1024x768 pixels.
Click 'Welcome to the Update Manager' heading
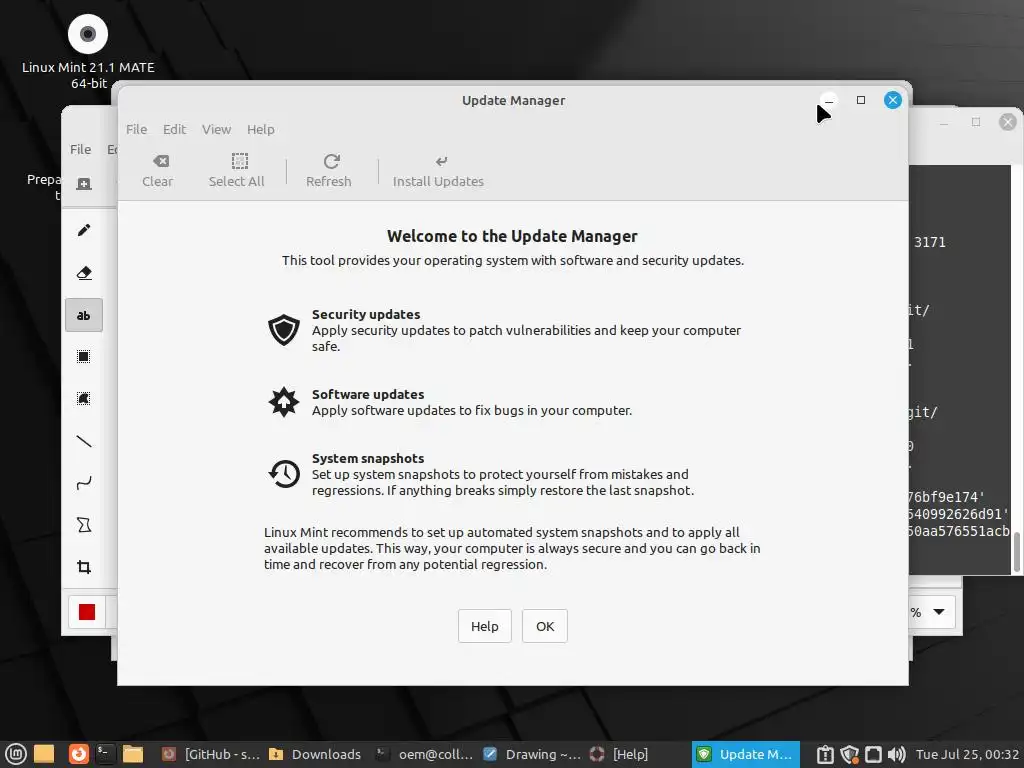(x=512, y=236)
